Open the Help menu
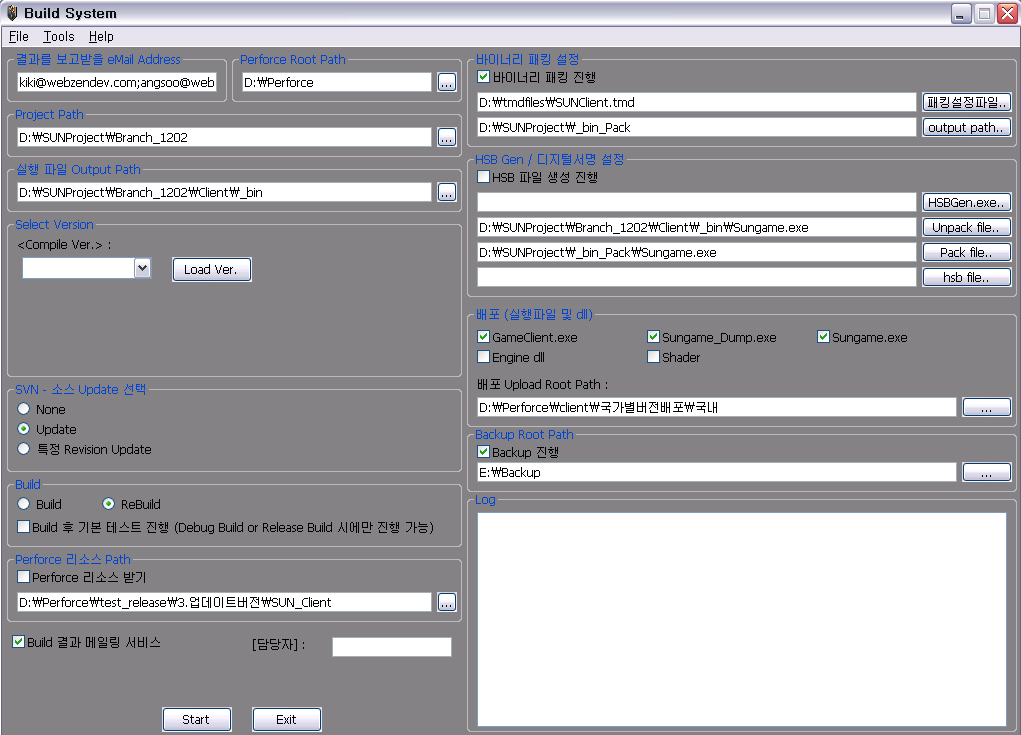 pyautogui.click(x=101, y=36)
